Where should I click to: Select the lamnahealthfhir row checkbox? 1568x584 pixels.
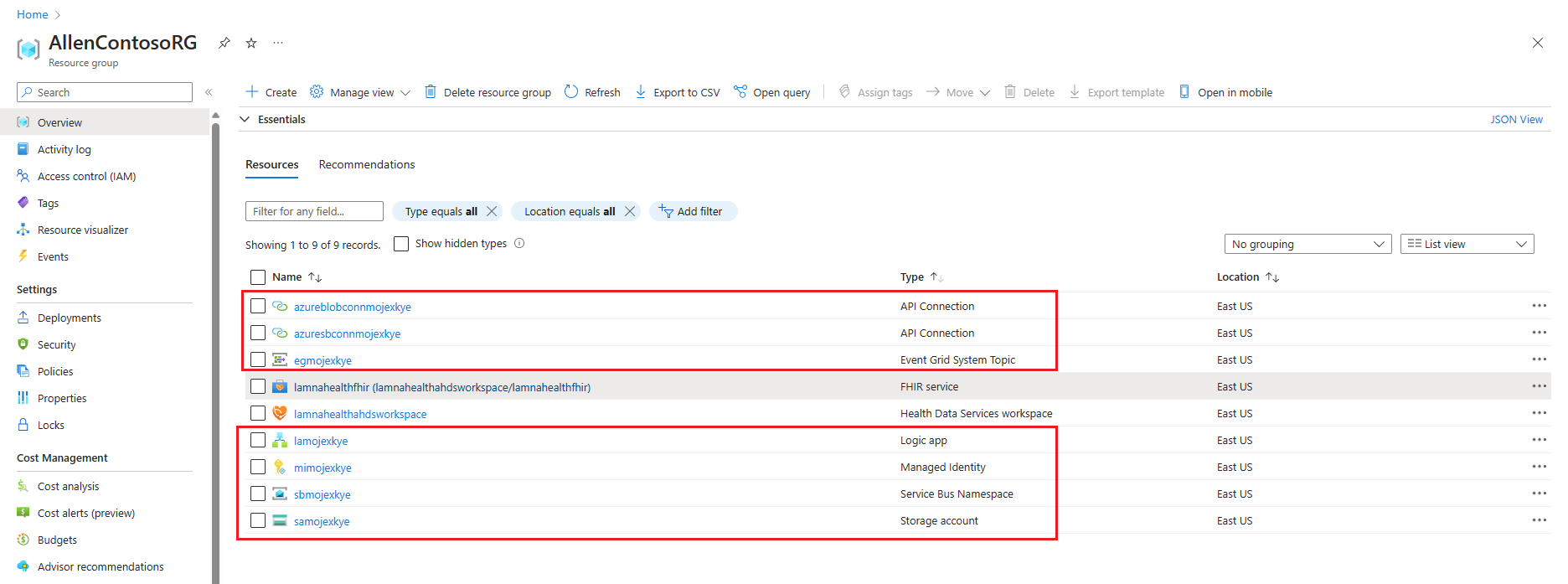[x=258, y=386]
